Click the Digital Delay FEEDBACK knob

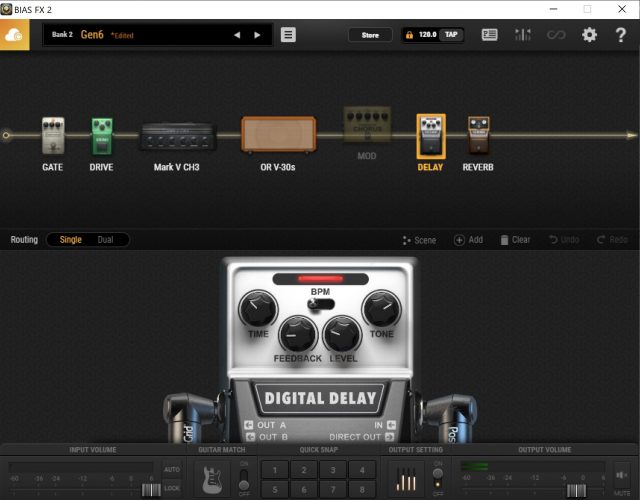click(x=298, y=334)
